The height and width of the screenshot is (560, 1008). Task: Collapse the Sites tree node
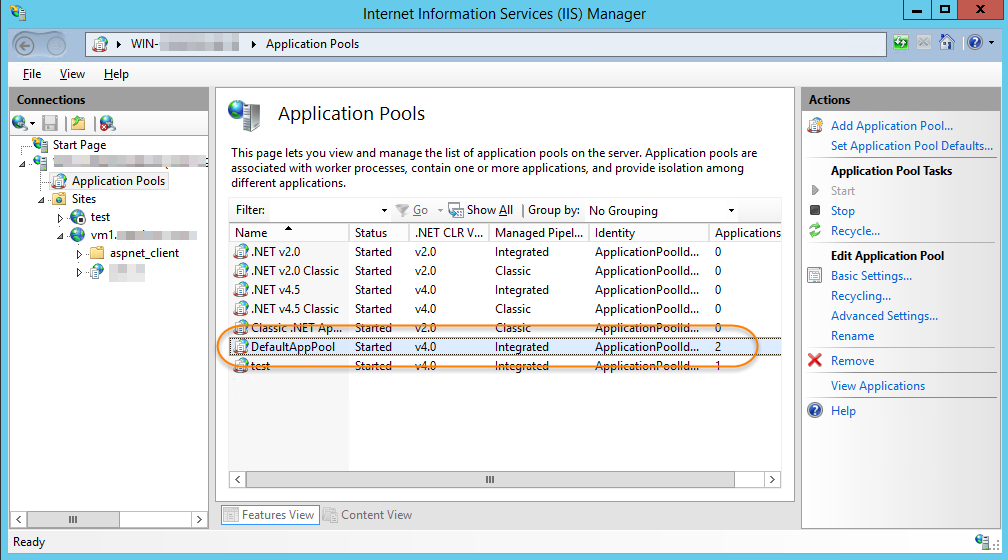pyautogui.click(x=42, y=199)
